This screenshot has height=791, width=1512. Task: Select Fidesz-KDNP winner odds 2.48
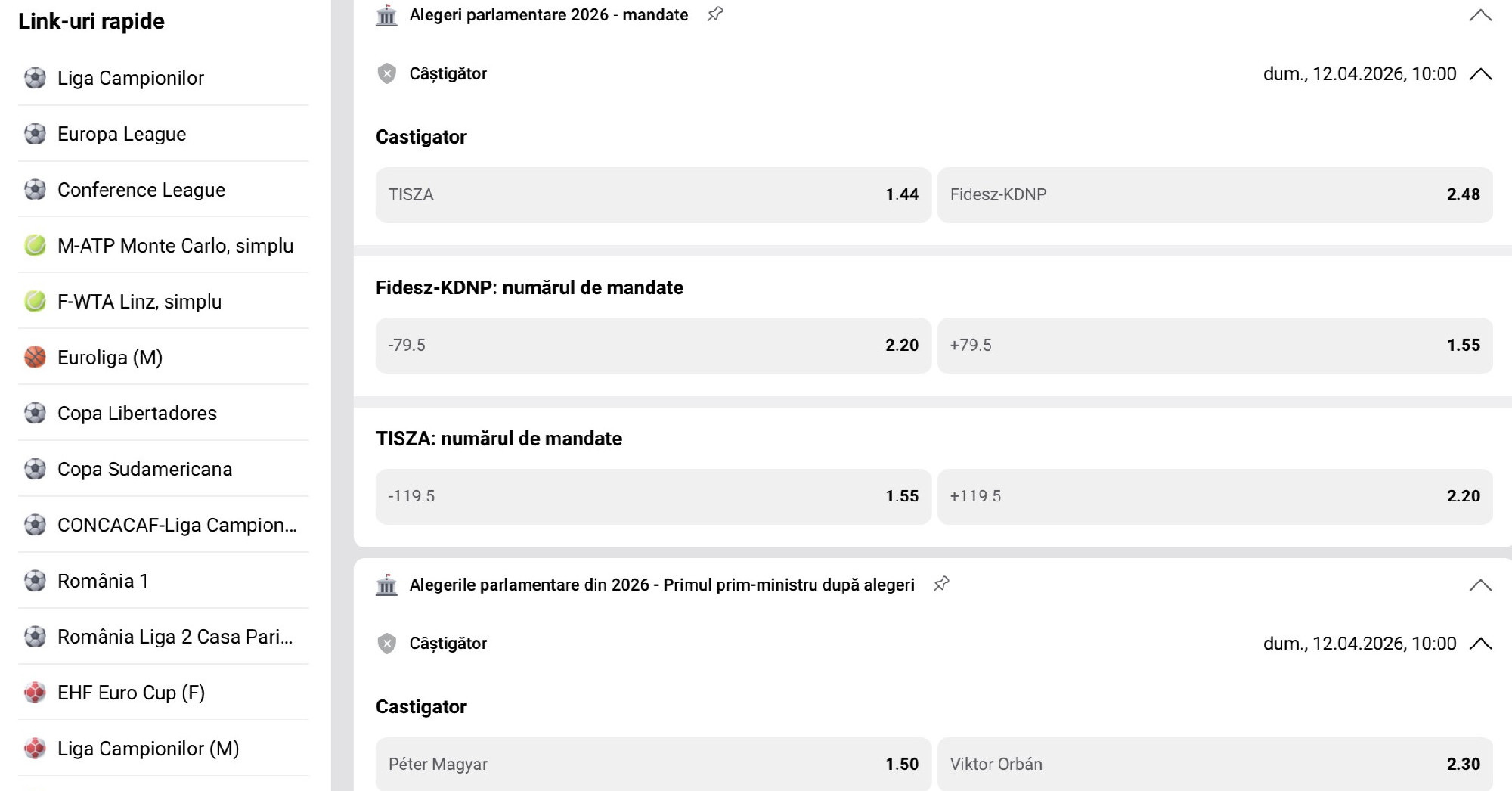tap(1214, 194)
